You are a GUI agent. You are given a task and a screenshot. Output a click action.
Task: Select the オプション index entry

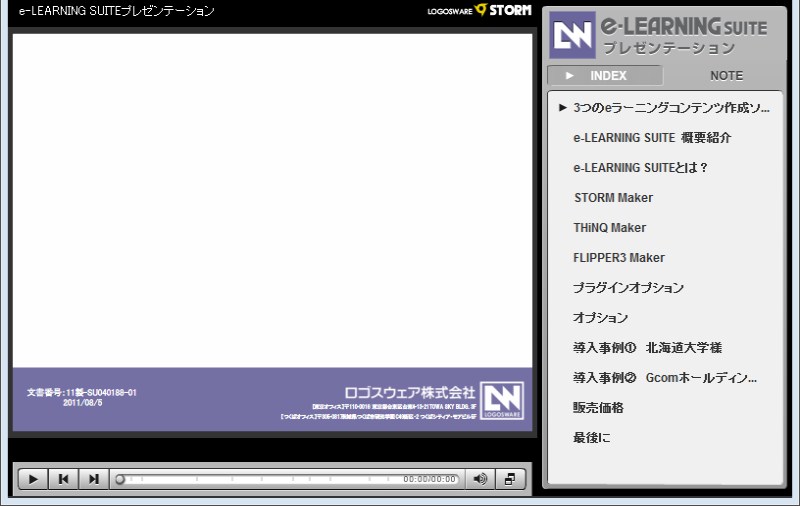(600, 318)
